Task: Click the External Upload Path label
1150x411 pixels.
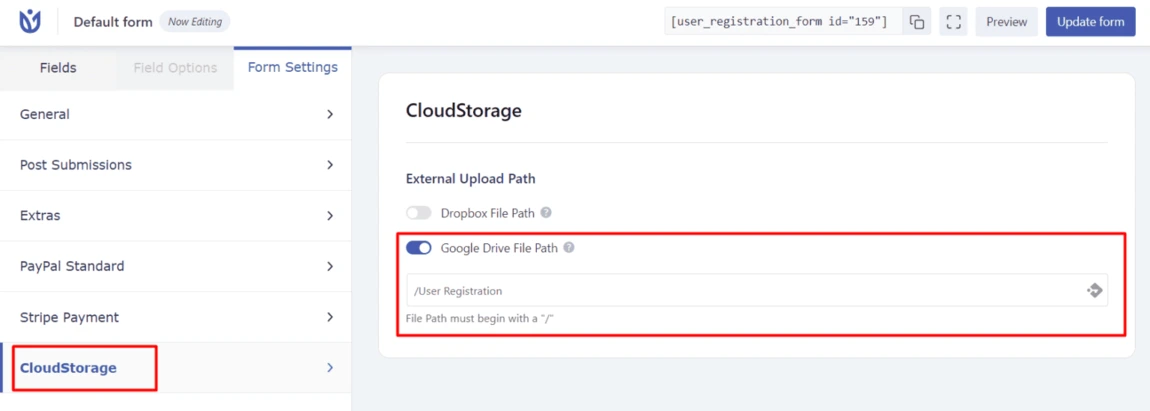Action: pos(470,178)
